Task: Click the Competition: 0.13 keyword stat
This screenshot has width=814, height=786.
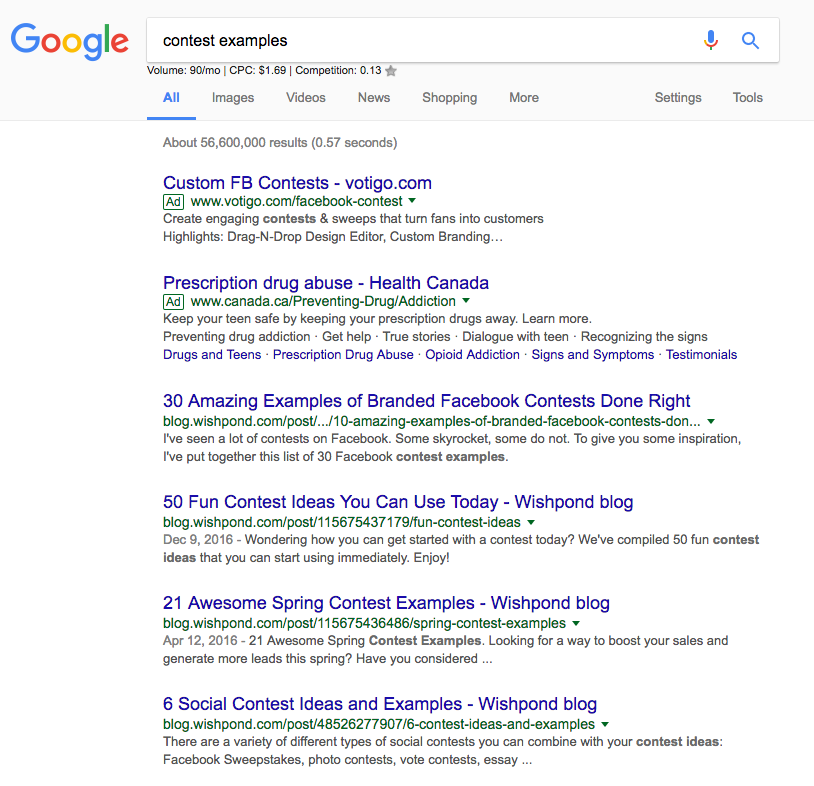Action: coord(338,71)
